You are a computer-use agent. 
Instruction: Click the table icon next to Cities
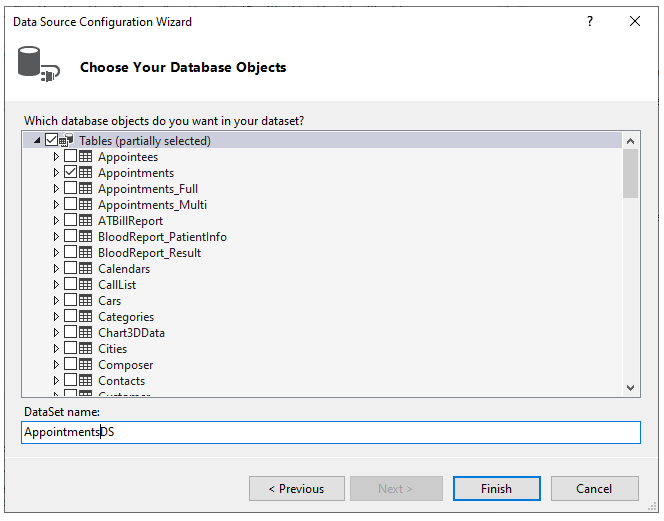pyautogui.click(x=86, y=349)
